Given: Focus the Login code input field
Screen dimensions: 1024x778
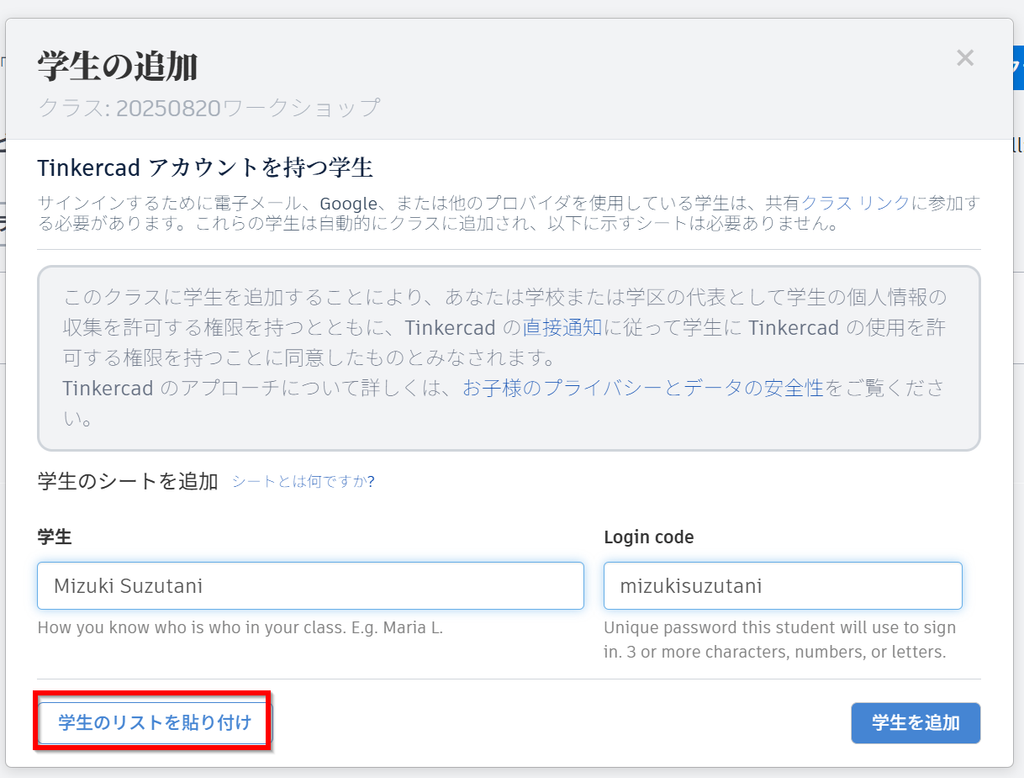Looking at the screenshot, I should (782, 586).
